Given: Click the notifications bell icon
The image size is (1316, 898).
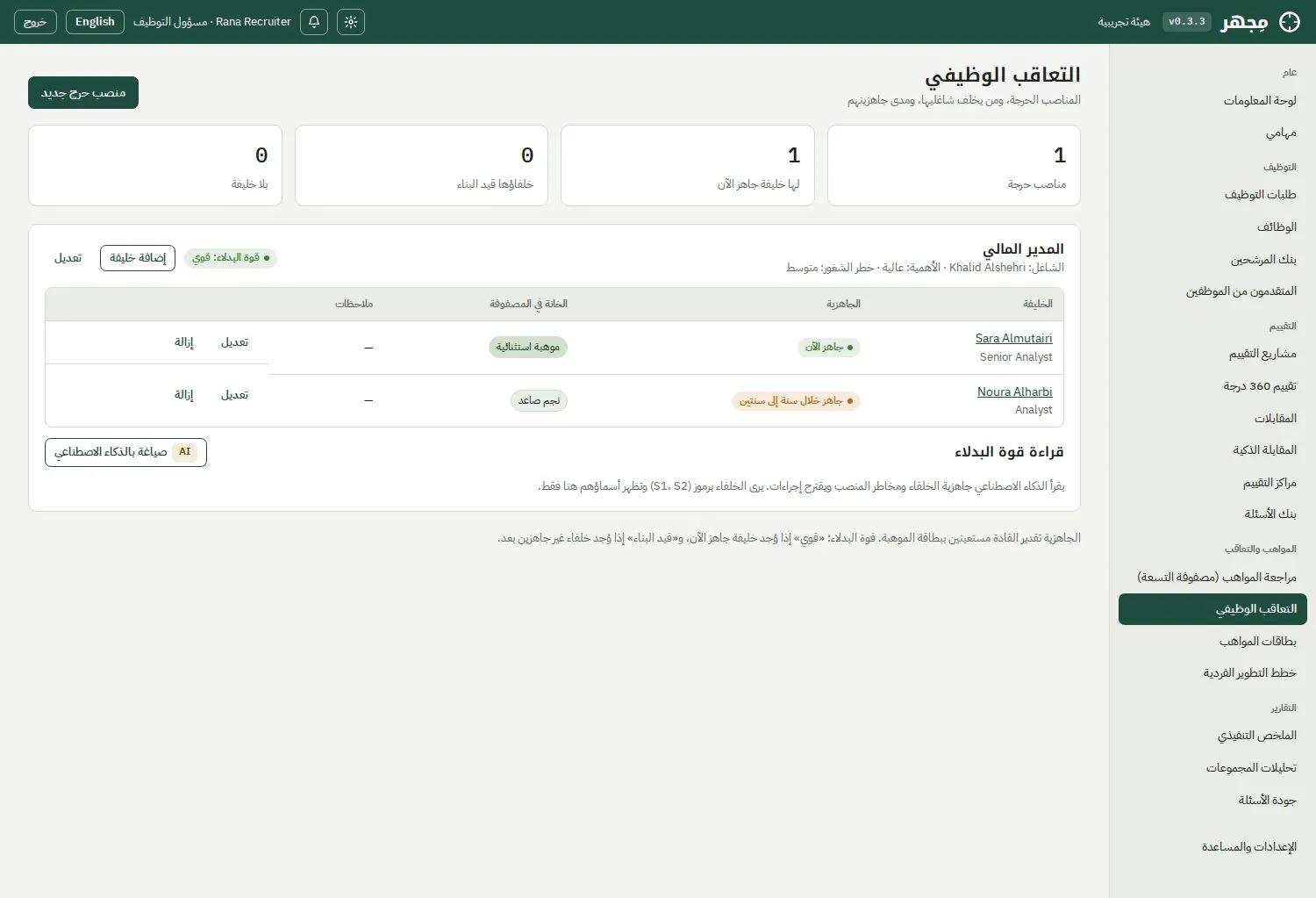Looking at the screenshot, I should pyautogui.click(x=314, y=22).
